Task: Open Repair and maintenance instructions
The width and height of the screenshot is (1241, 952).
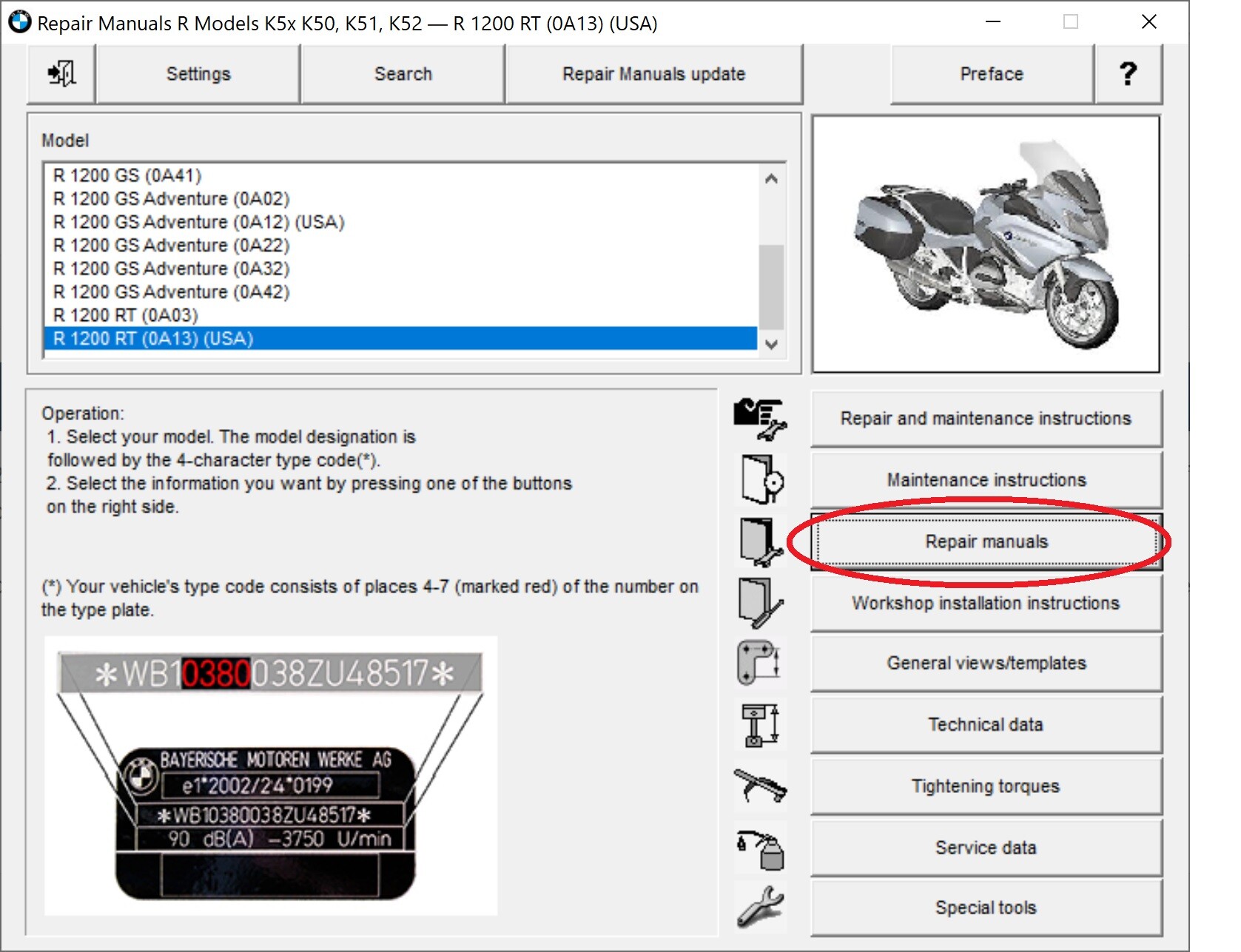Action: 986,419
